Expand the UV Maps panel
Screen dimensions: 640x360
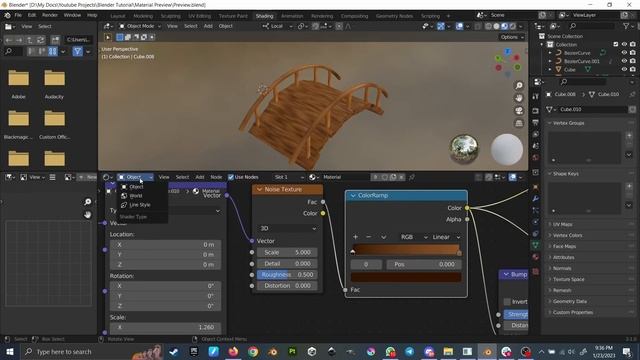562,224
